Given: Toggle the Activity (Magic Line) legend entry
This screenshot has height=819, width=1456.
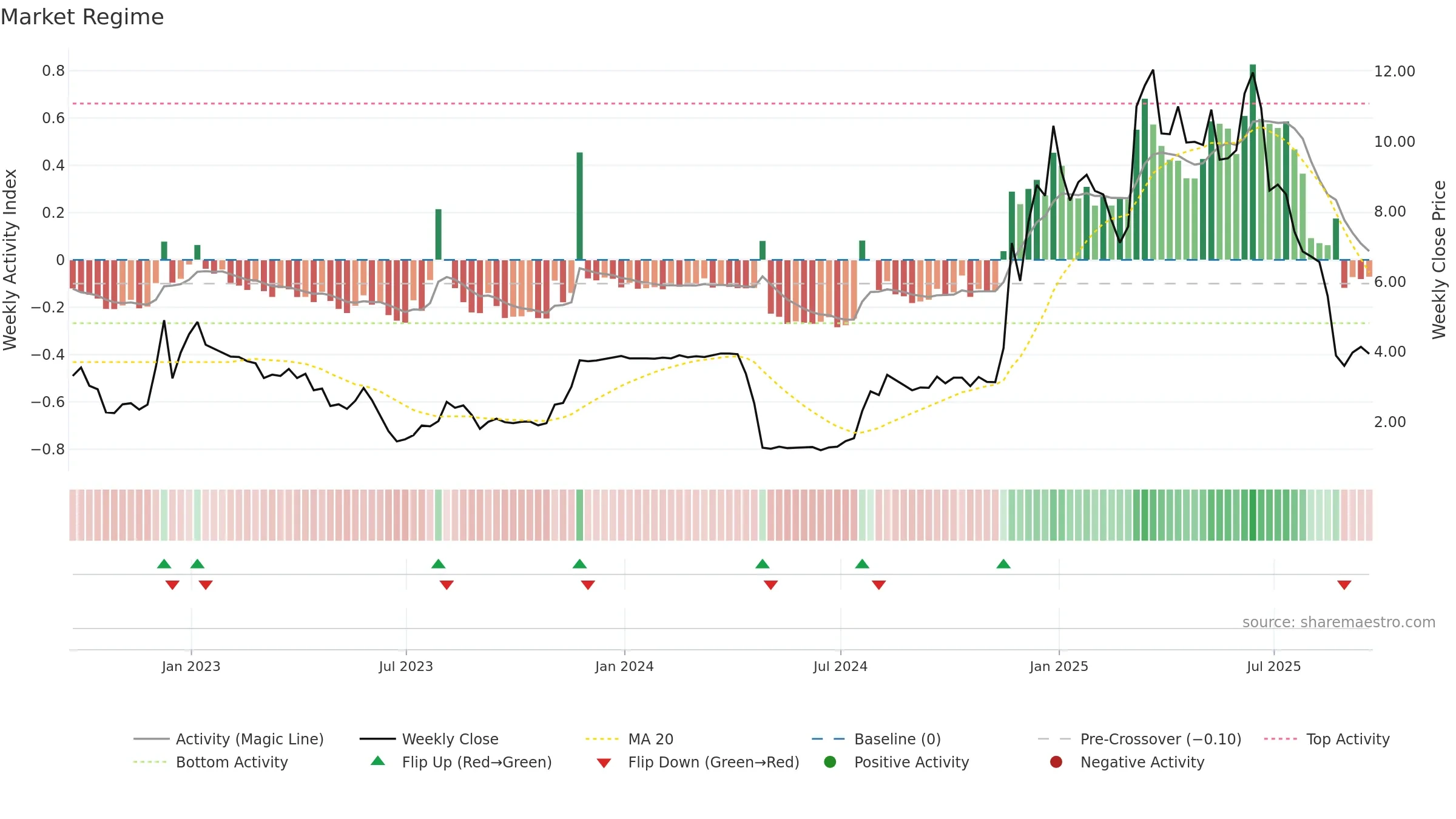Looking at the screenshot, I should point(229,739).
